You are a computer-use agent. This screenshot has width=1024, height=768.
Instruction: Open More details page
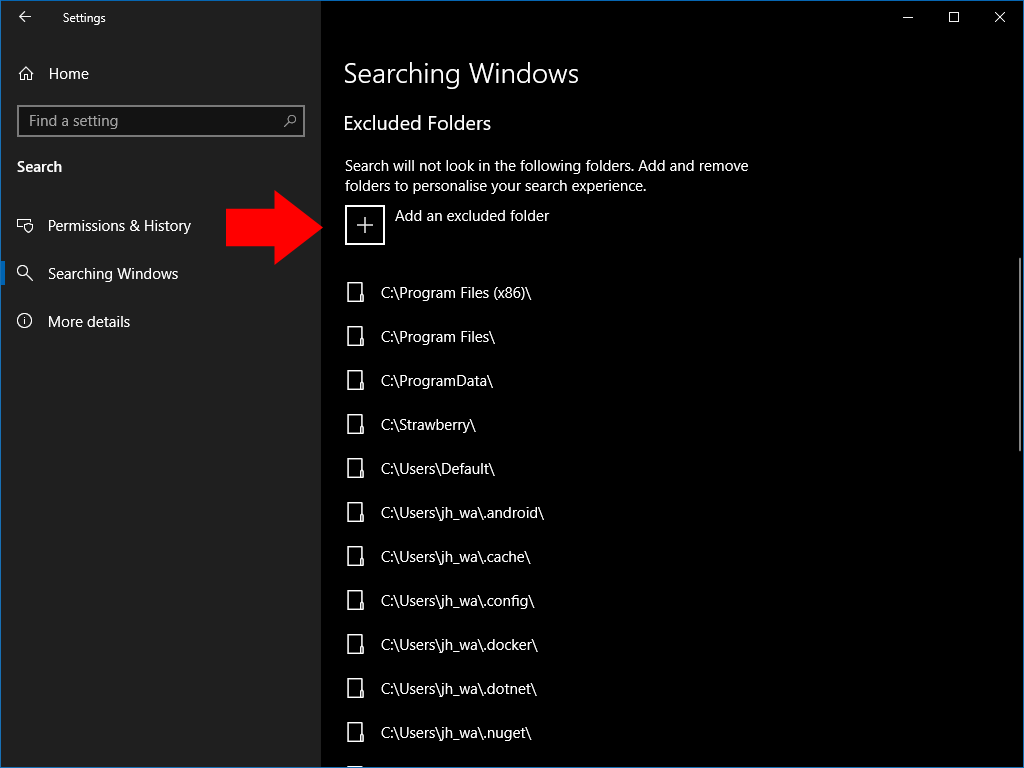(89, 322)
